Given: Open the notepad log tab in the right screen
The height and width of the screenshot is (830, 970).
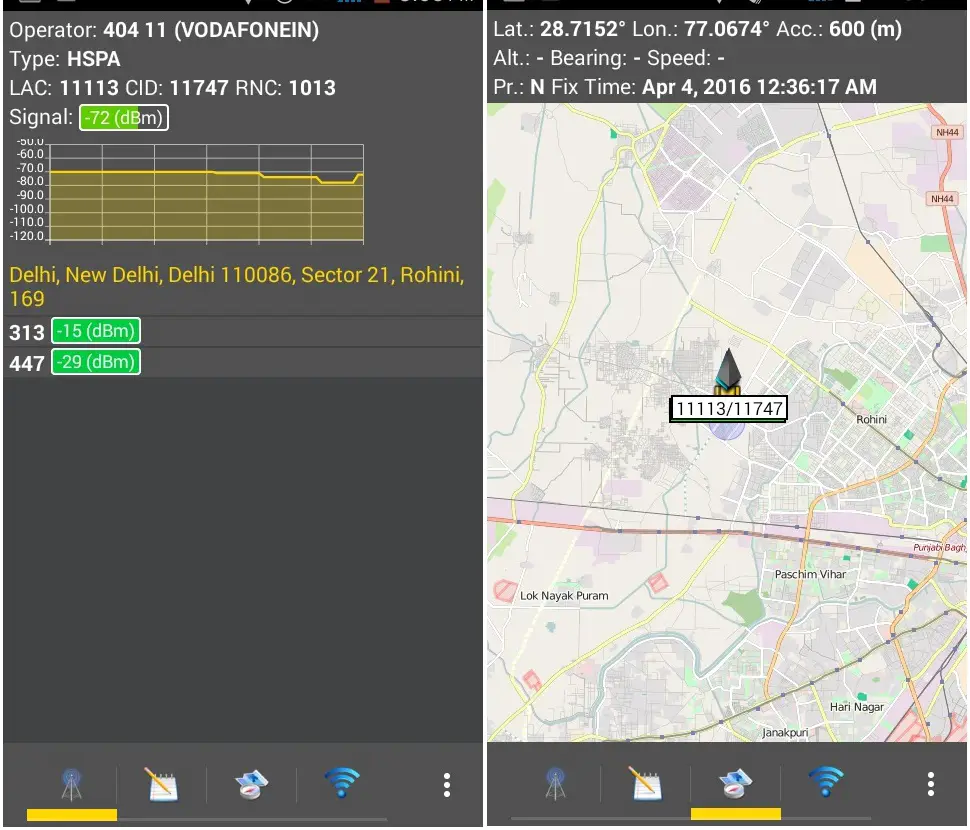Looking at the screenshot, I should click(x=645, y=784).
